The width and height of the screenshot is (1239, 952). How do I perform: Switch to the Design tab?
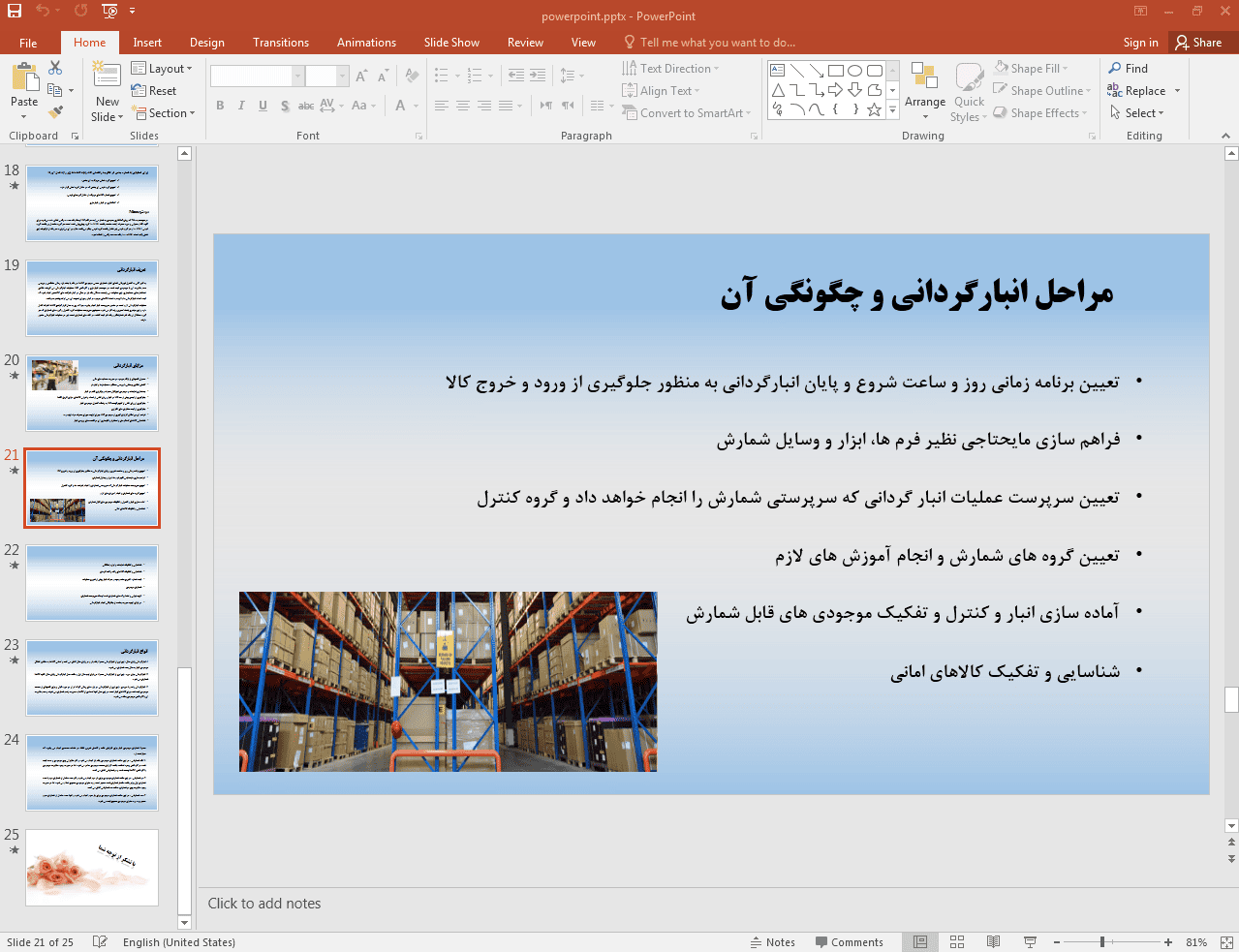click(x=207, y=43)
